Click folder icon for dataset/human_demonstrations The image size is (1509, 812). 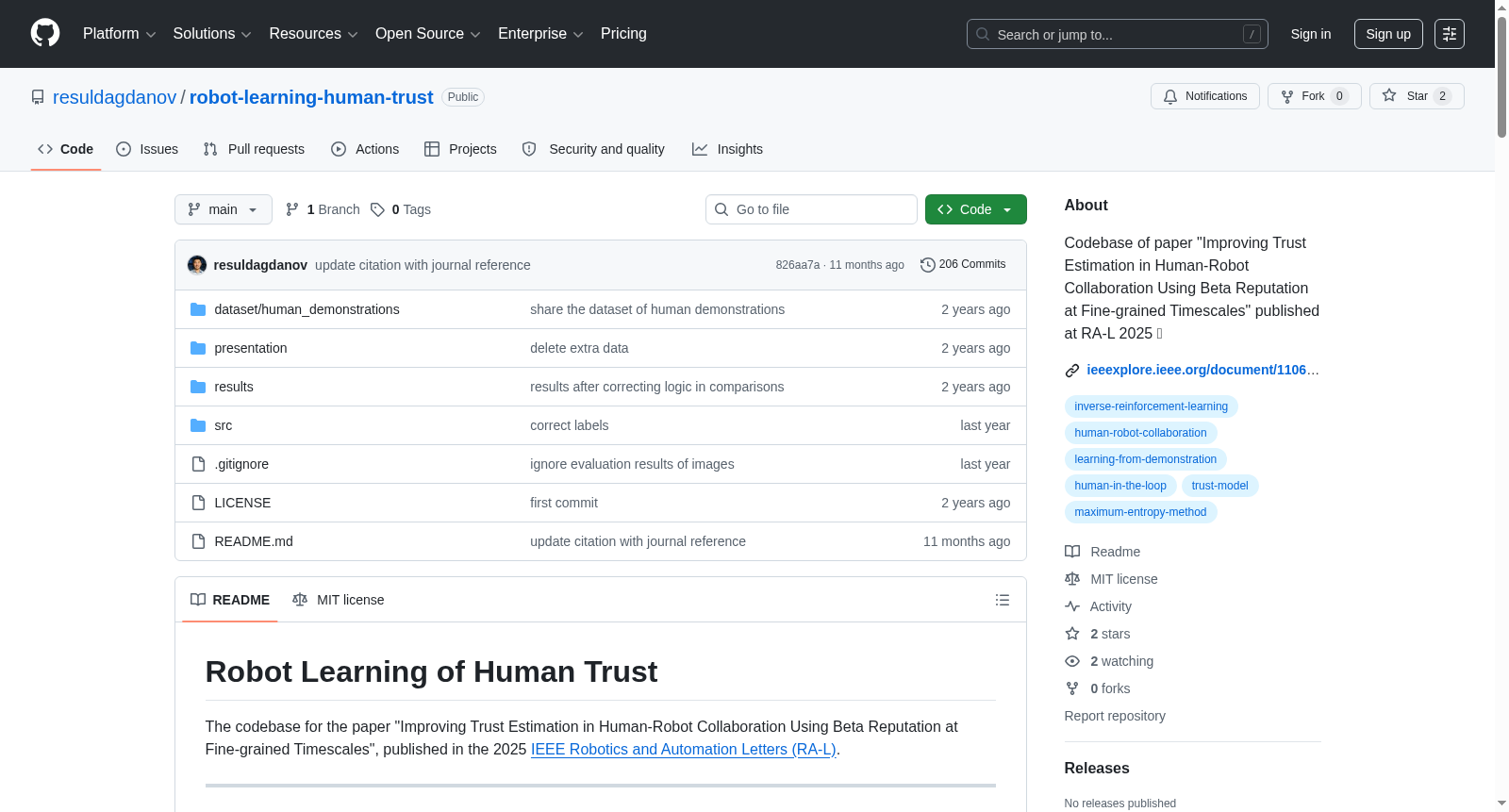tap(198, 309)
